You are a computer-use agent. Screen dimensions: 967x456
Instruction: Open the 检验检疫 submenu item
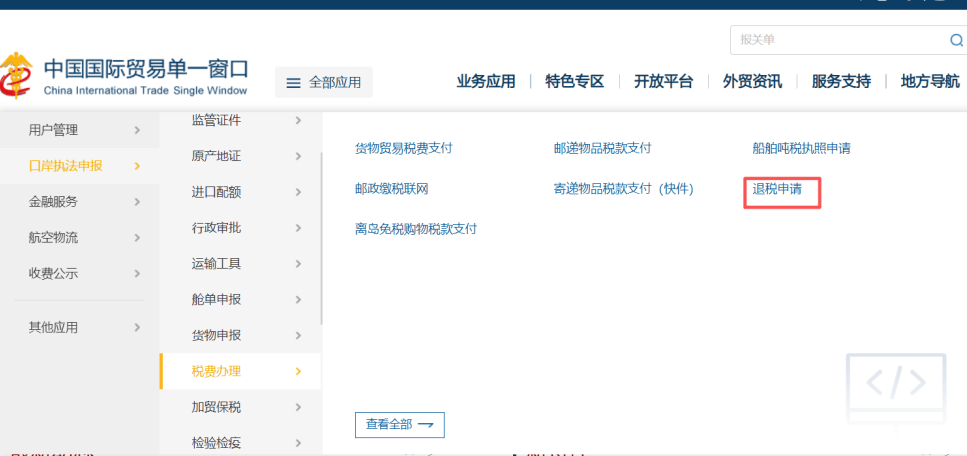(x=241, y=443)
